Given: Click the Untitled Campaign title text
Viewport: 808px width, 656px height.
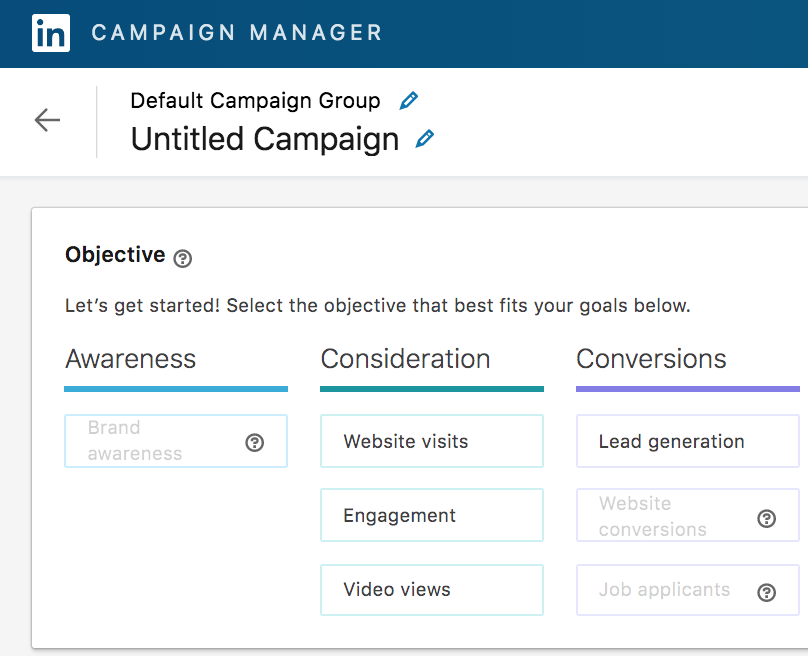Looking at the screenshot, I should 265,139.
